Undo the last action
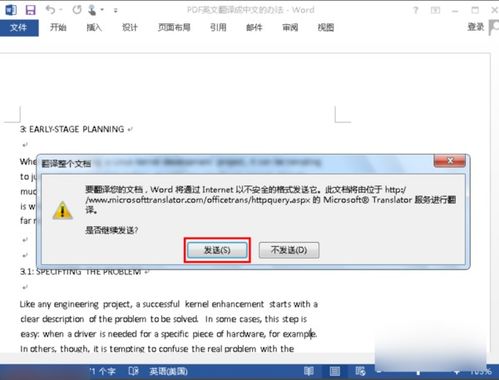The width and height of the screenshot is (499, 380). click(50, 10)
